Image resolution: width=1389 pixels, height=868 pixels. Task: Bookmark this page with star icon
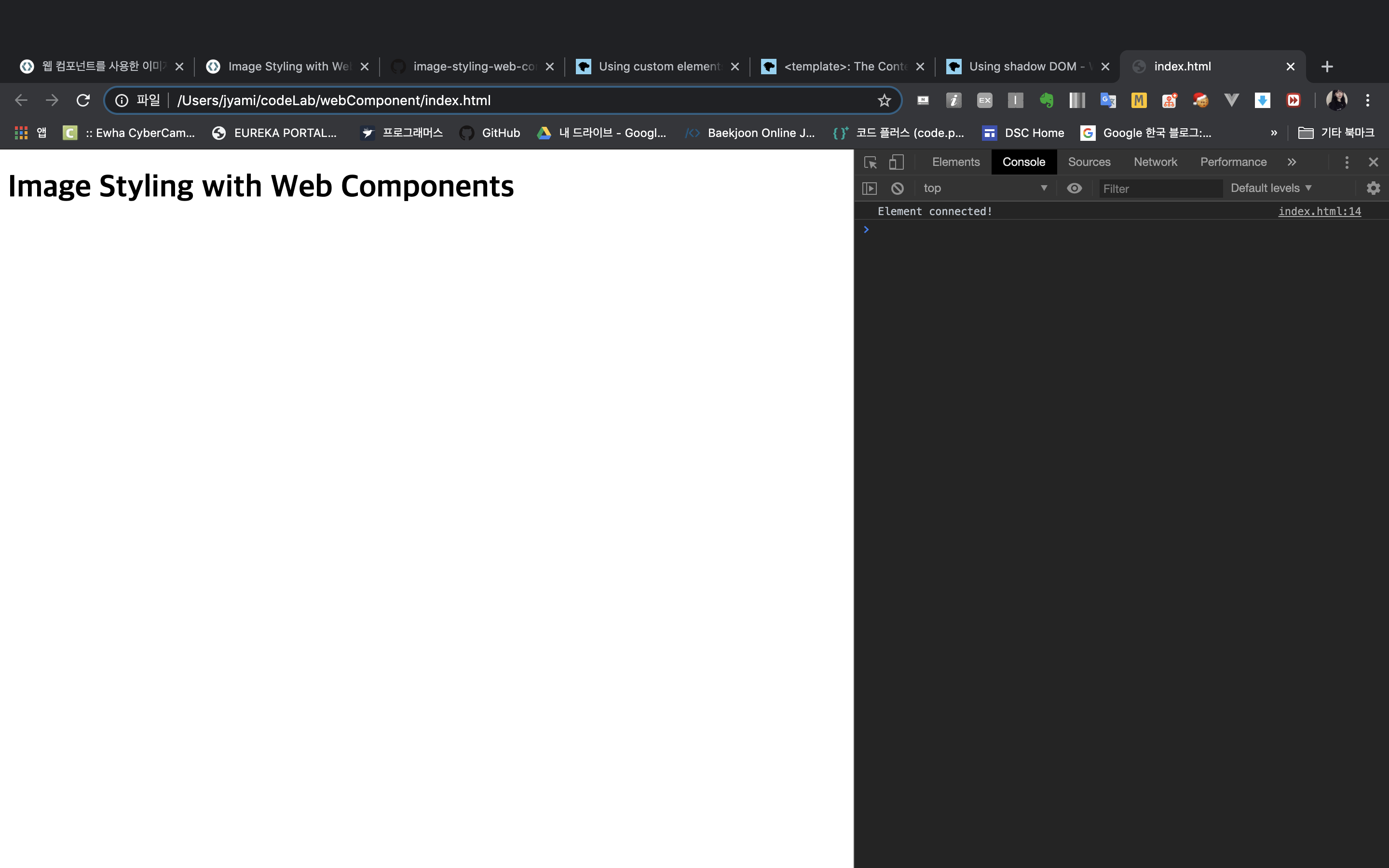[x=884, y=100]
